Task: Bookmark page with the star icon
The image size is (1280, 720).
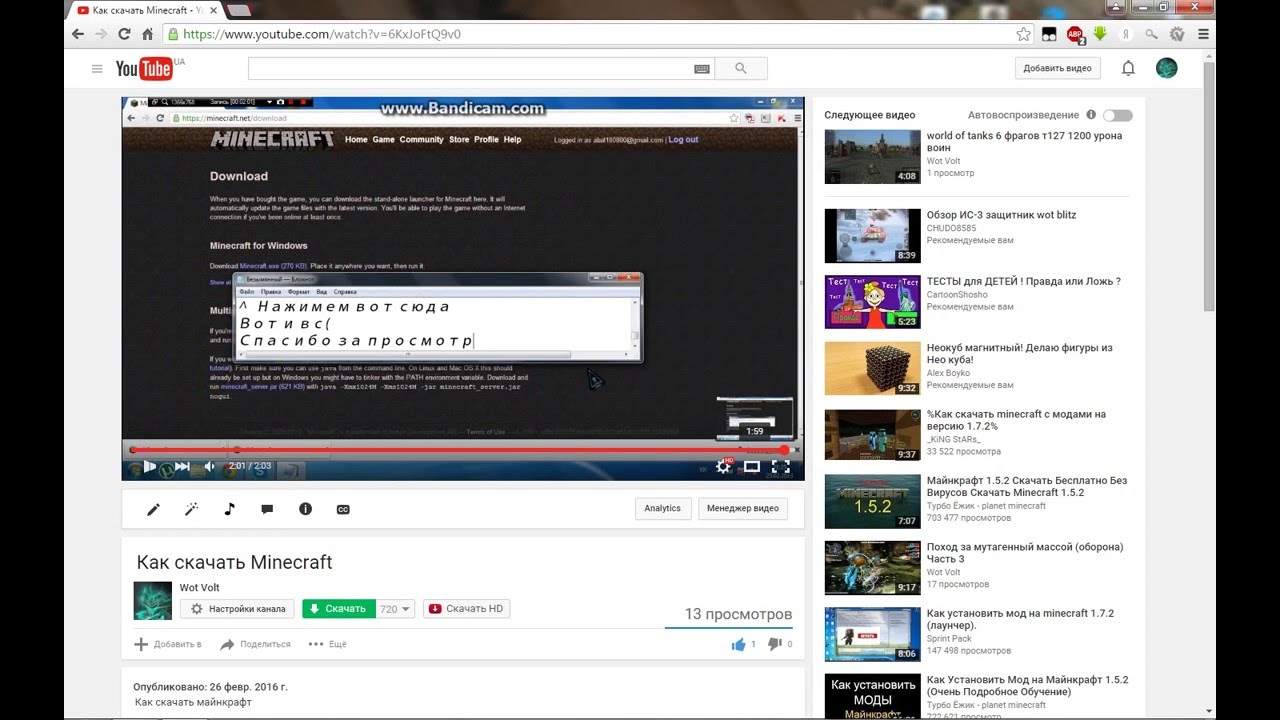Action: coord(1023,34)
